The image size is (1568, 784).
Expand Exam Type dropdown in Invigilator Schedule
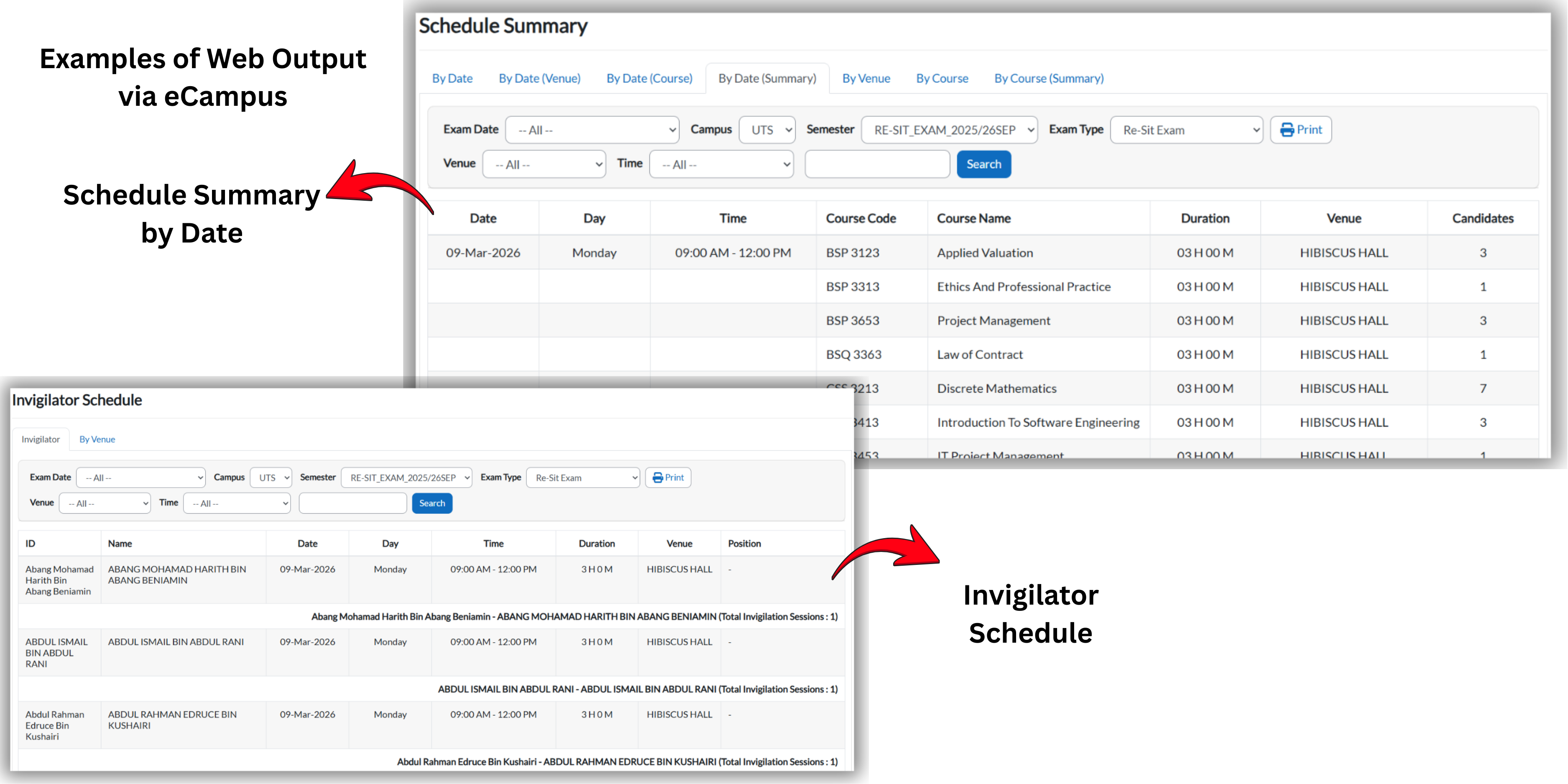tap(583, 478)
